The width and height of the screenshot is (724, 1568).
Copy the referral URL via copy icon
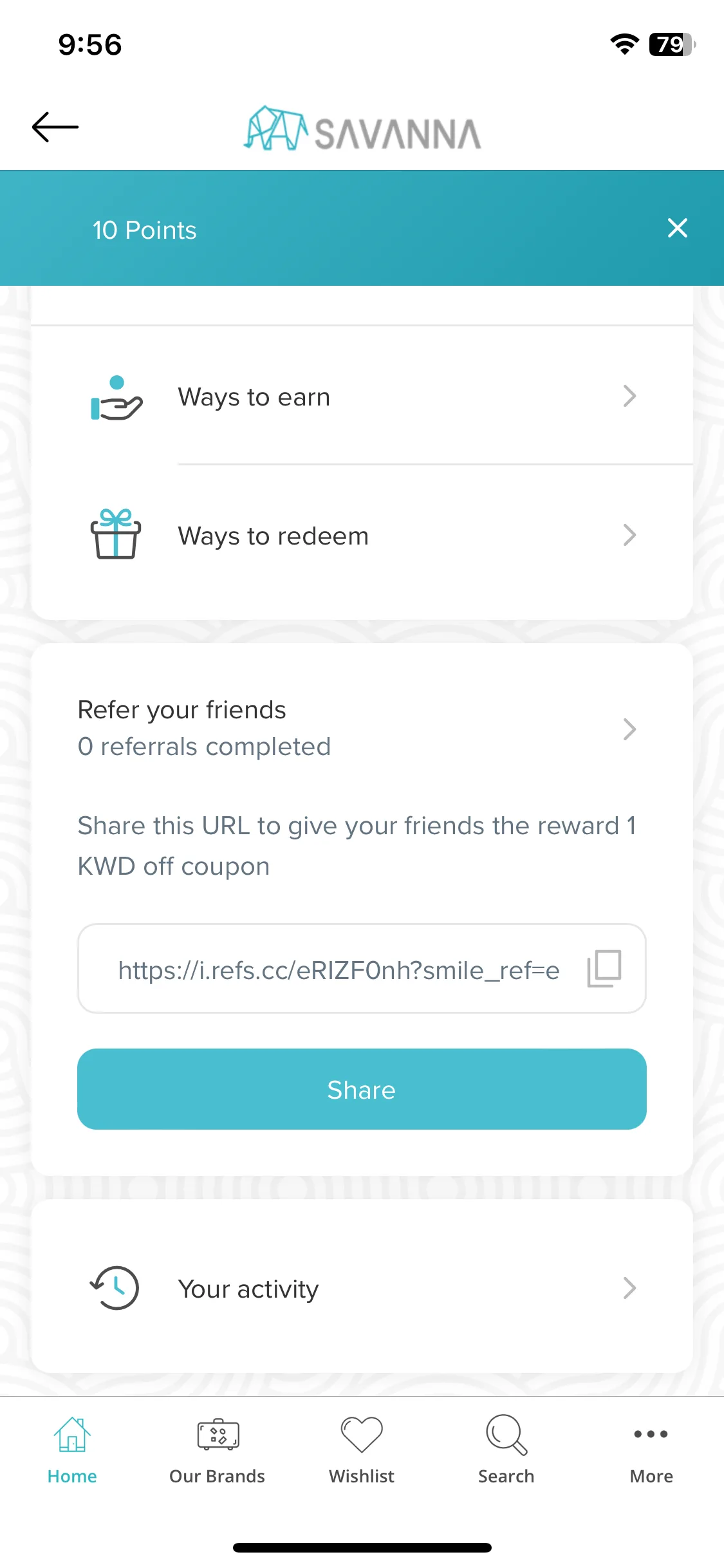[x=604, y=969]
